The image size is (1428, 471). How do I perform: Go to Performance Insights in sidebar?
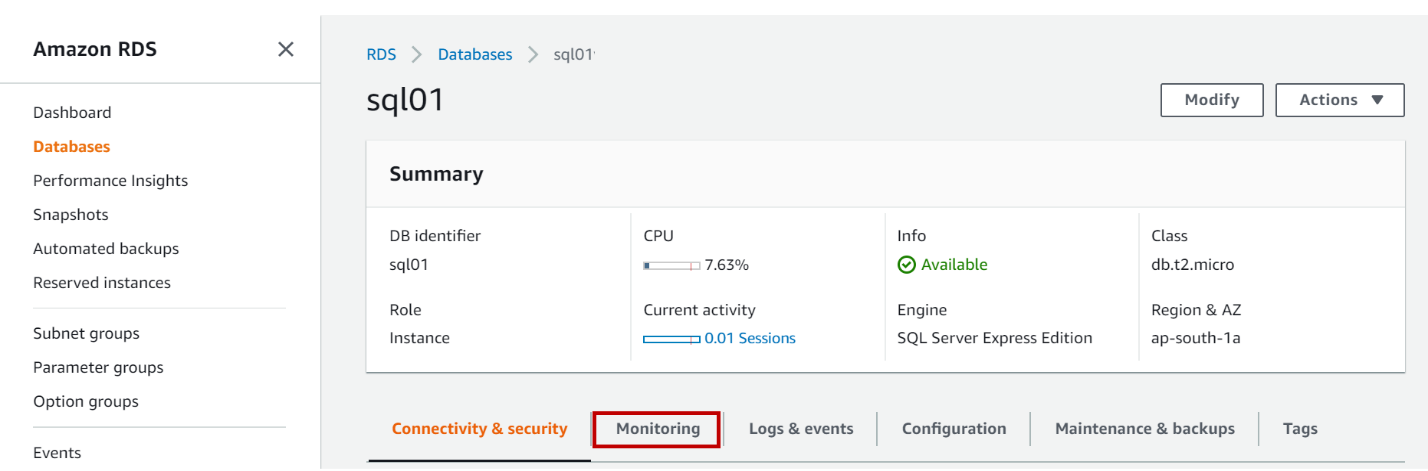(110, 181)
